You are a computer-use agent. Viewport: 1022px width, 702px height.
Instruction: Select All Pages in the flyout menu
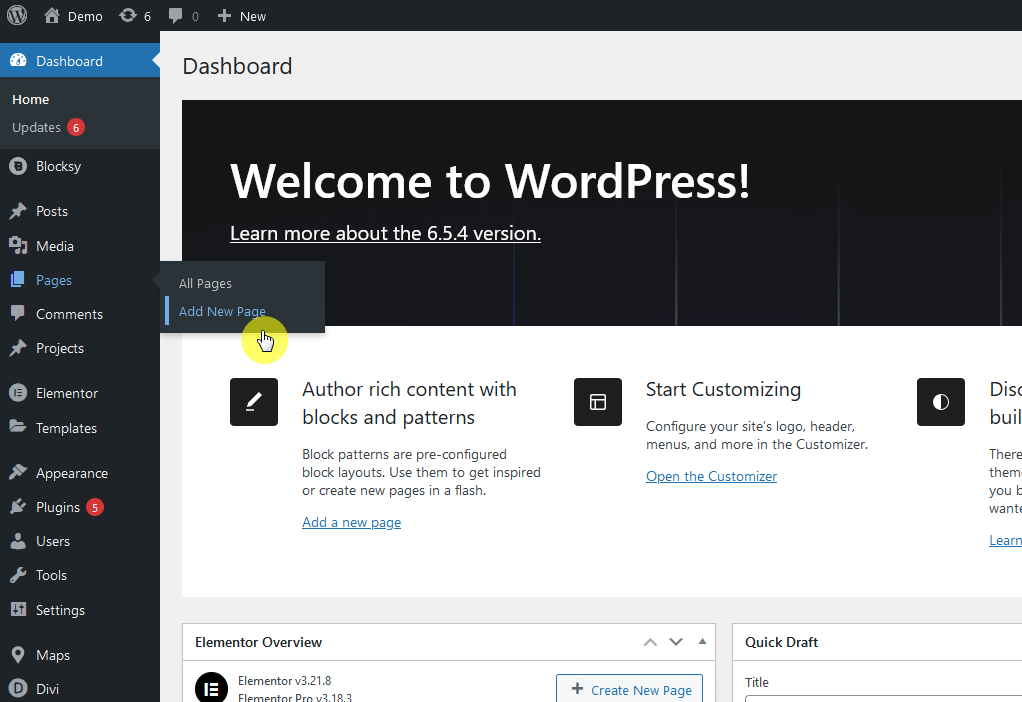pos(205,284)
